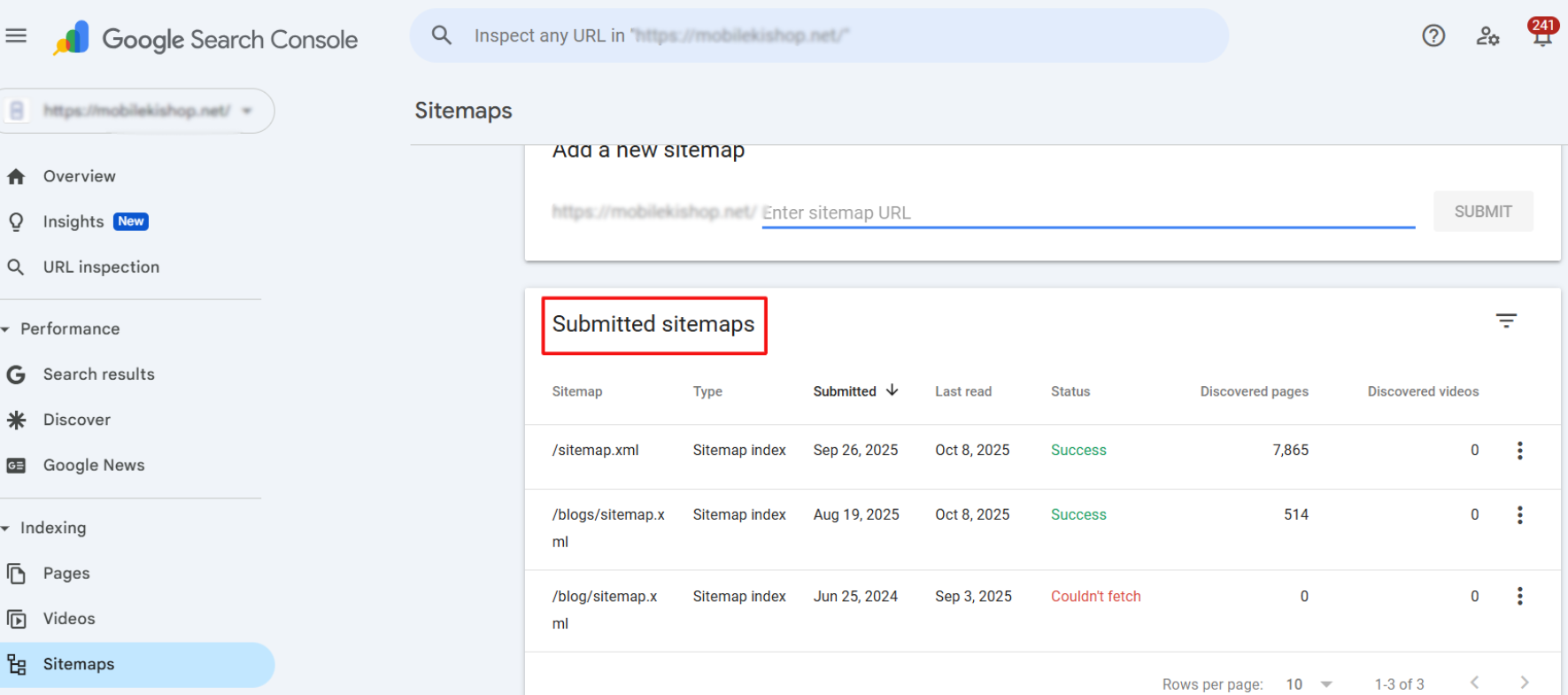
Task: Open the user settings icon
Action: pos(1487,36)
